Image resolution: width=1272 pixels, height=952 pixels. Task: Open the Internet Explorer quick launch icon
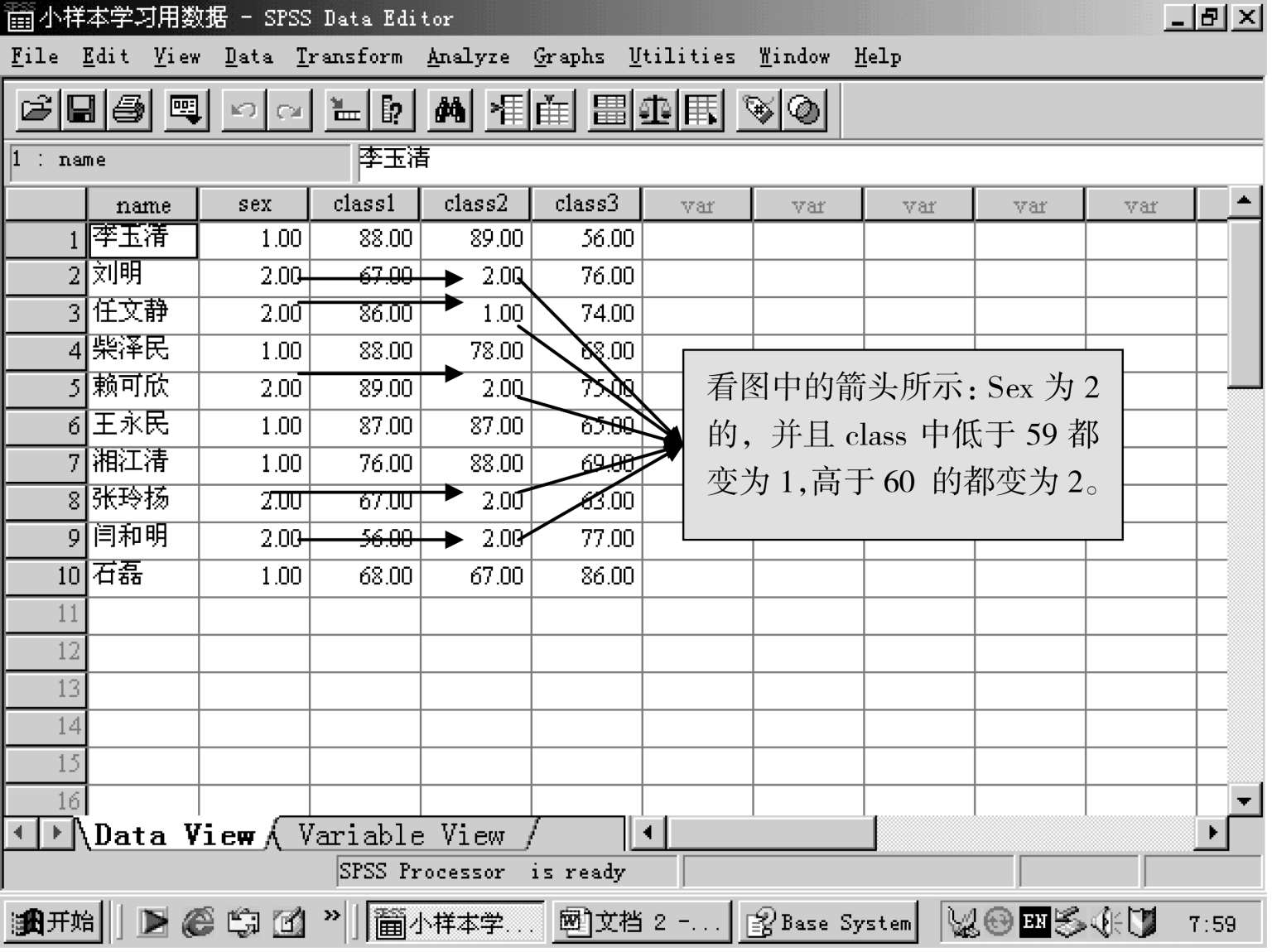(x=197, y=921)
